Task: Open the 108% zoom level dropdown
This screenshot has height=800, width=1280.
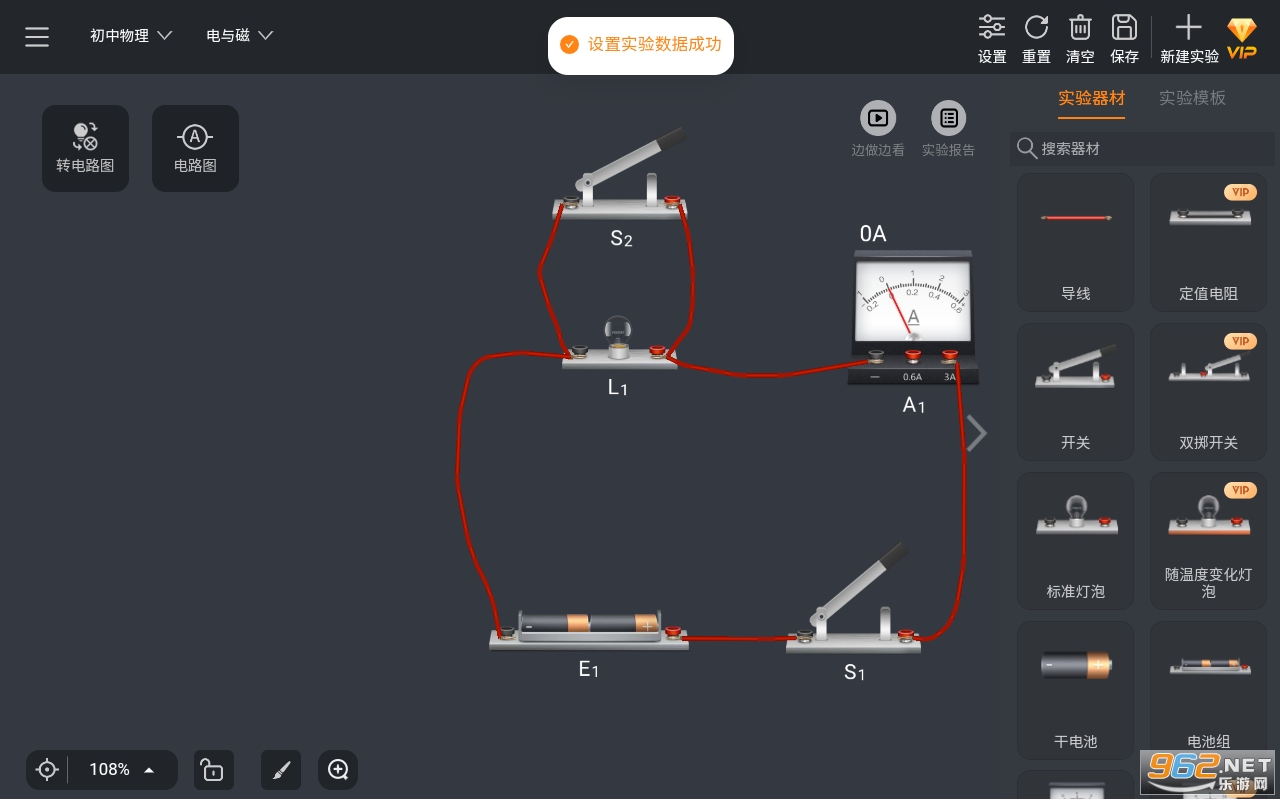Action: (122, 769)
